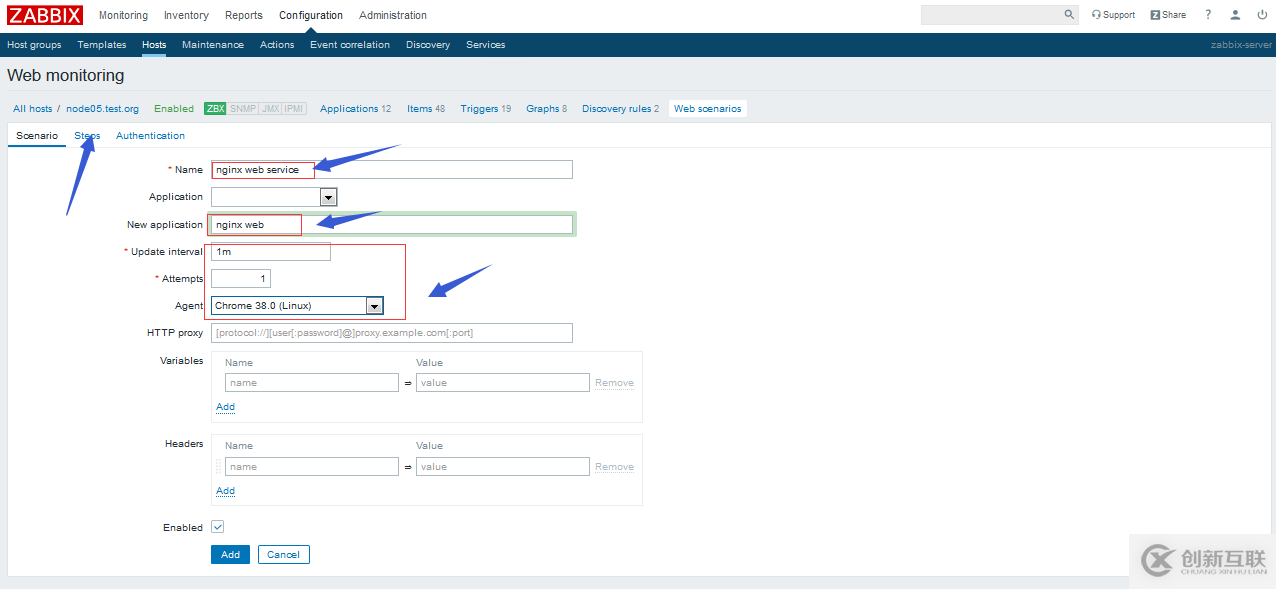Open Items 48 link

tap(426, 109)
